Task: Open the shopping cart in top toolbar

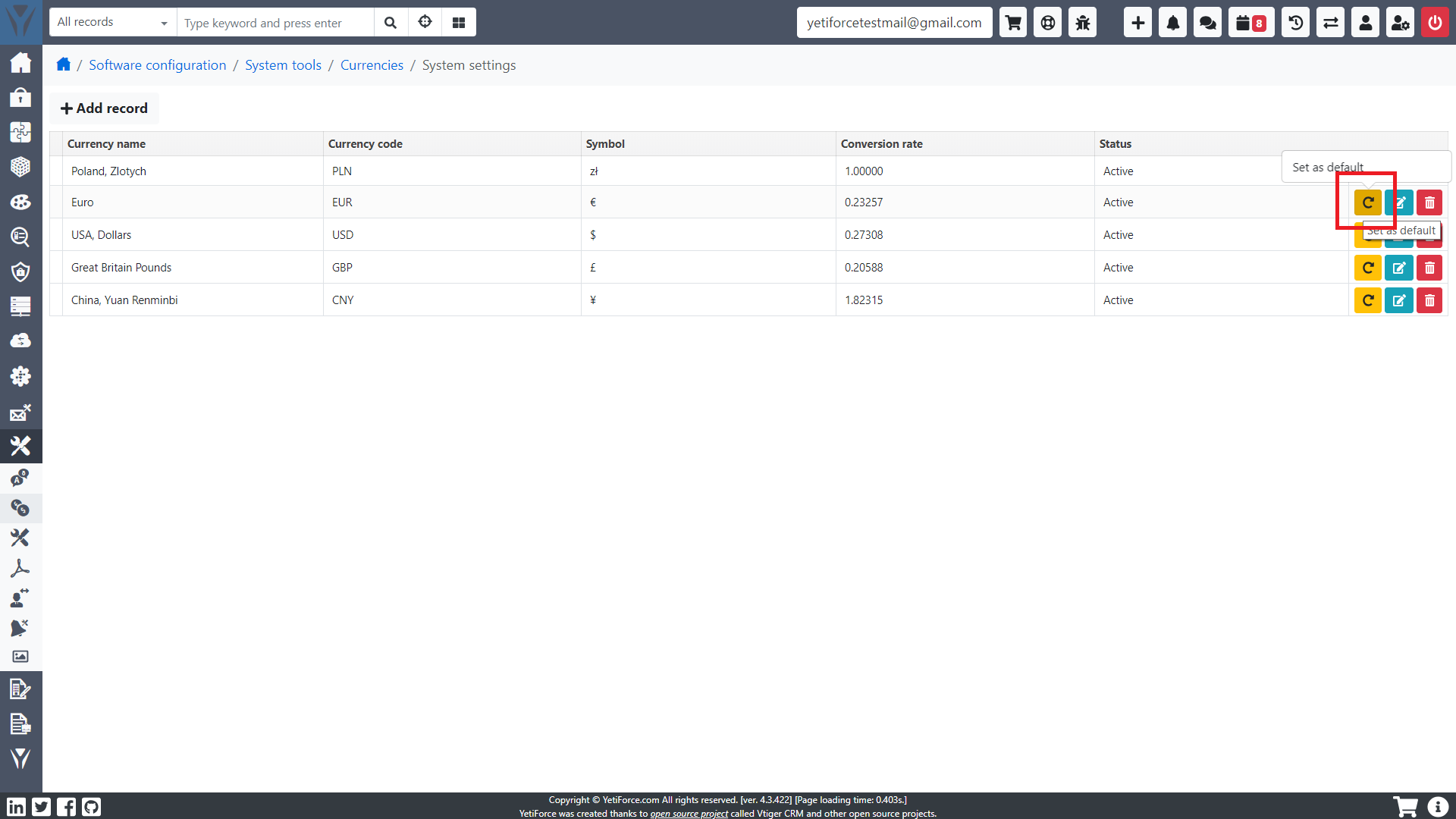Action: tap(1013, 23)
